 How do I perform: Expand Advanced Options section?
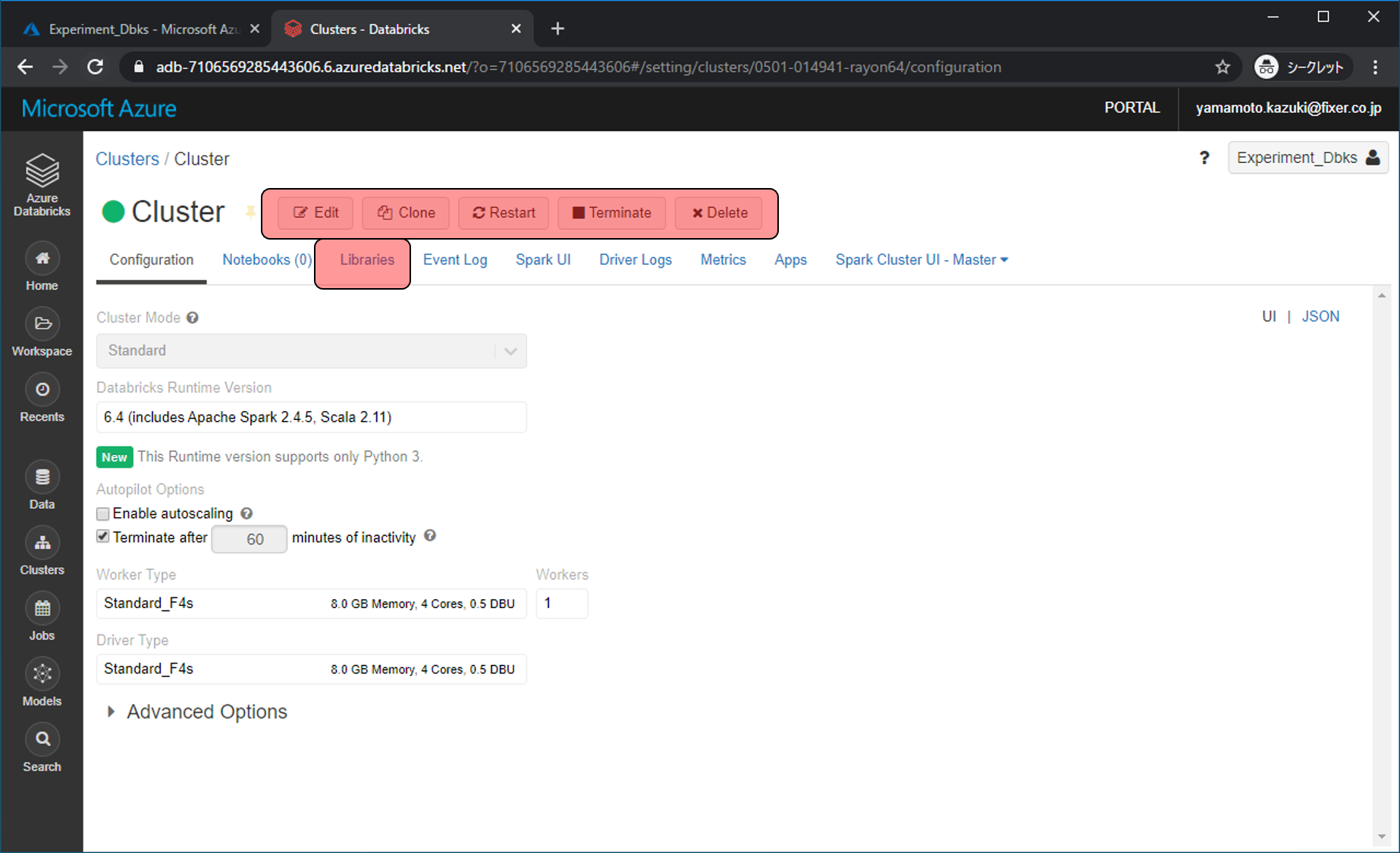tap(196, 711)
